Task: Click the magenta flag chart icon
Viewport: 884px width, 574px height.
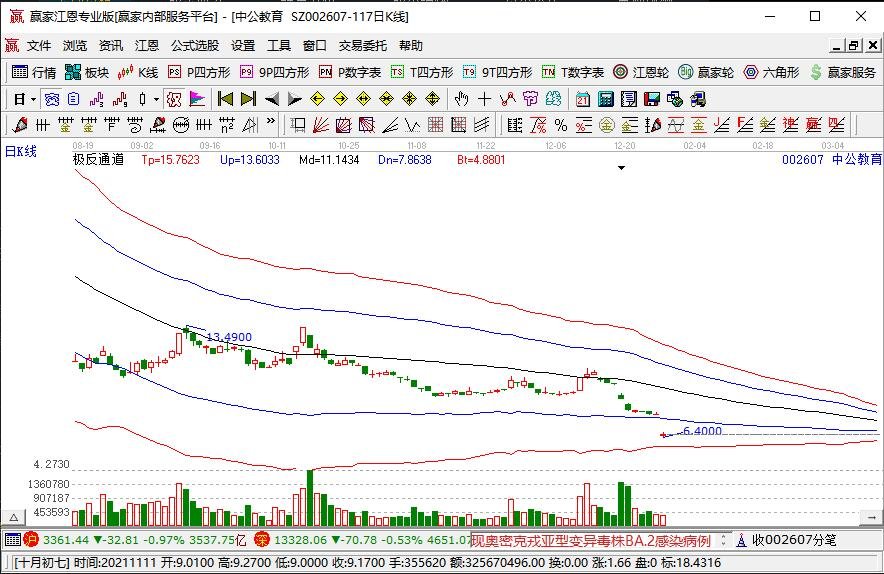Action: (x=197, y=100)
